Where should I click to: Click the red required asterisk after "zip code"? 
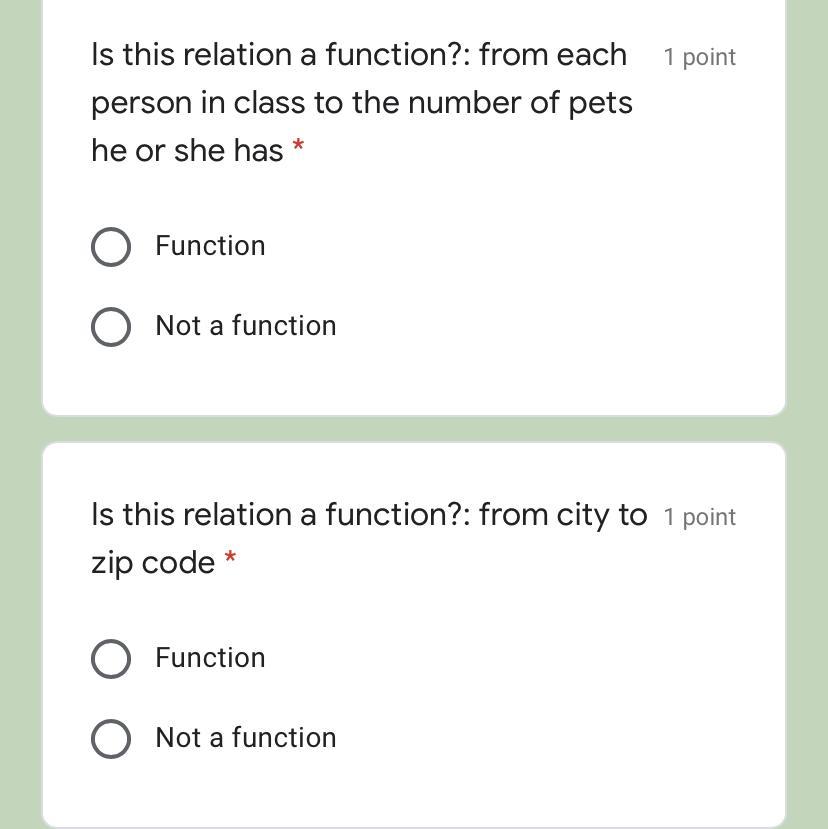click(x=230, y=560)
